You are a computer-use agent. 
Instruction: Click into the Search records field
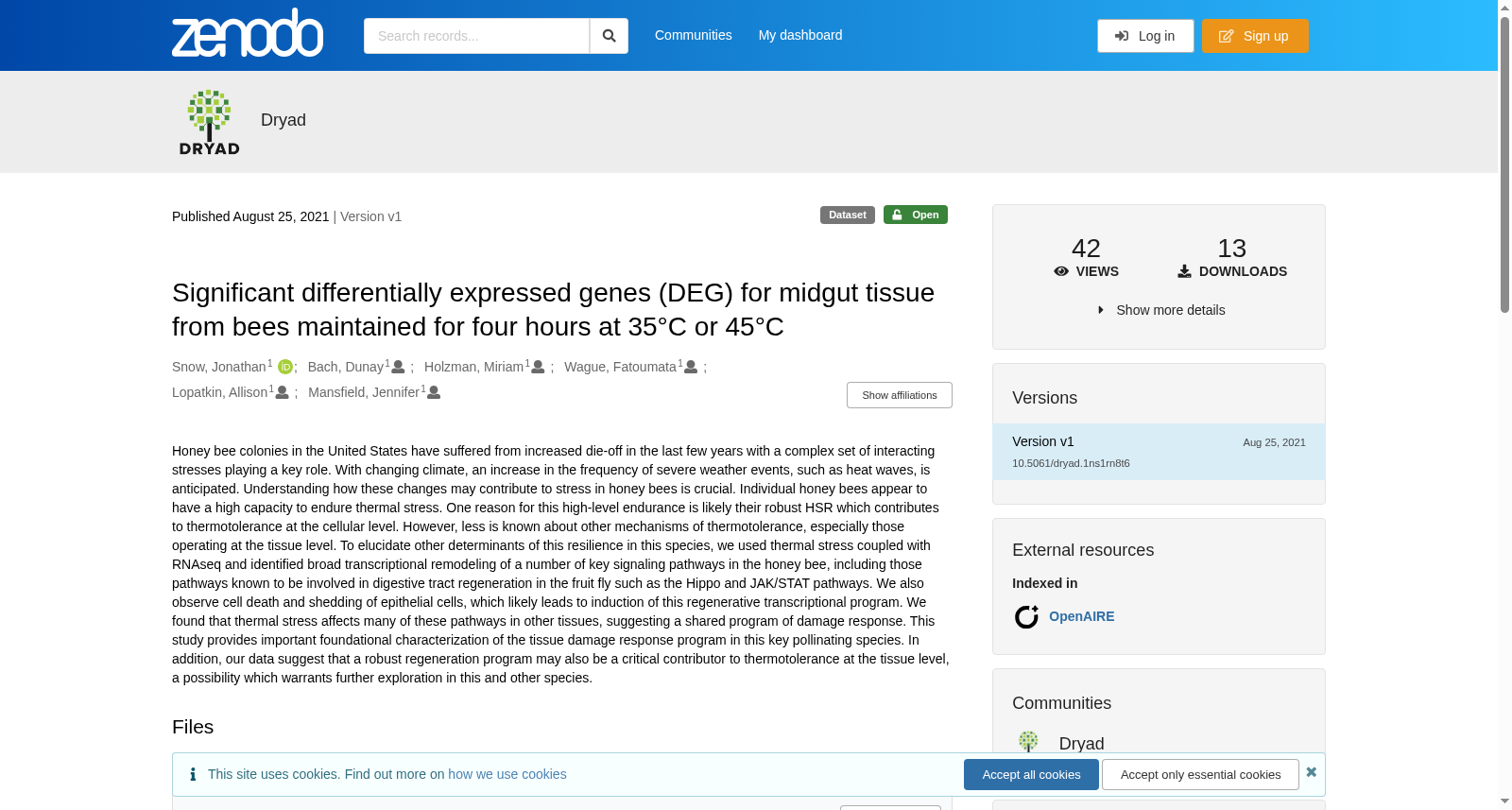[x=476, y=36]
